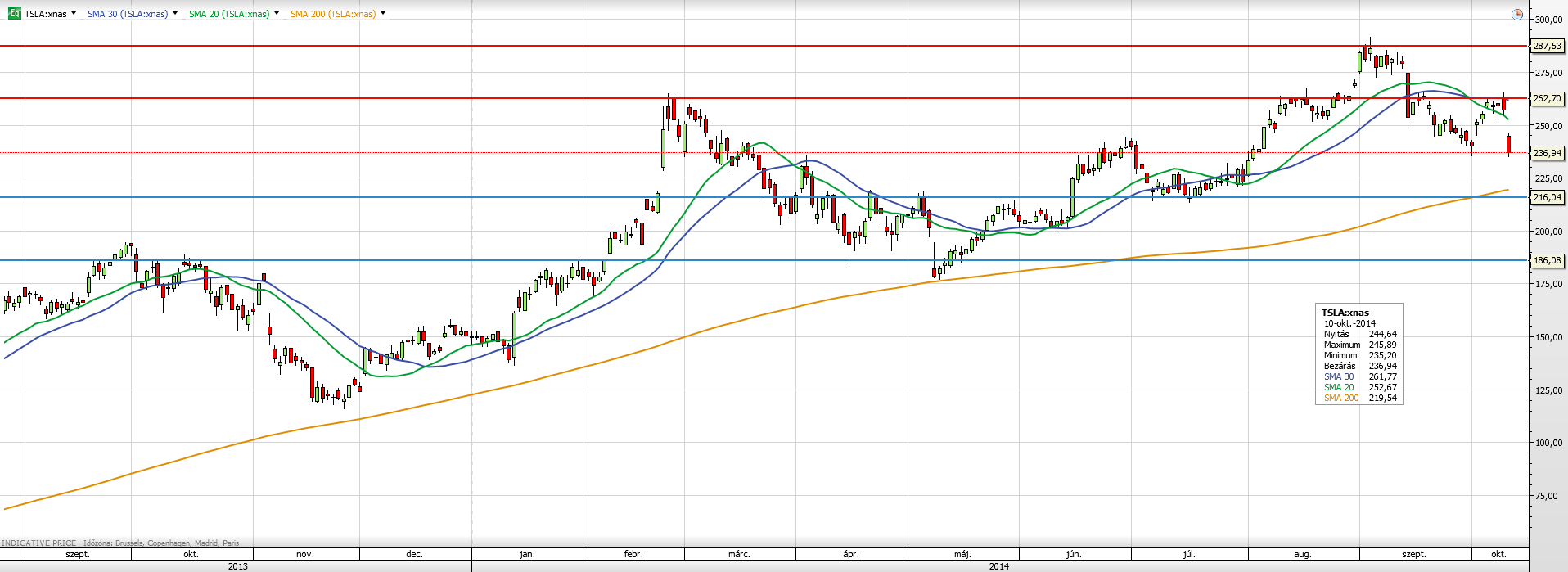Click the 200,00 price axis label
Screen dimensions: 1568x572
click(1548, 232)
